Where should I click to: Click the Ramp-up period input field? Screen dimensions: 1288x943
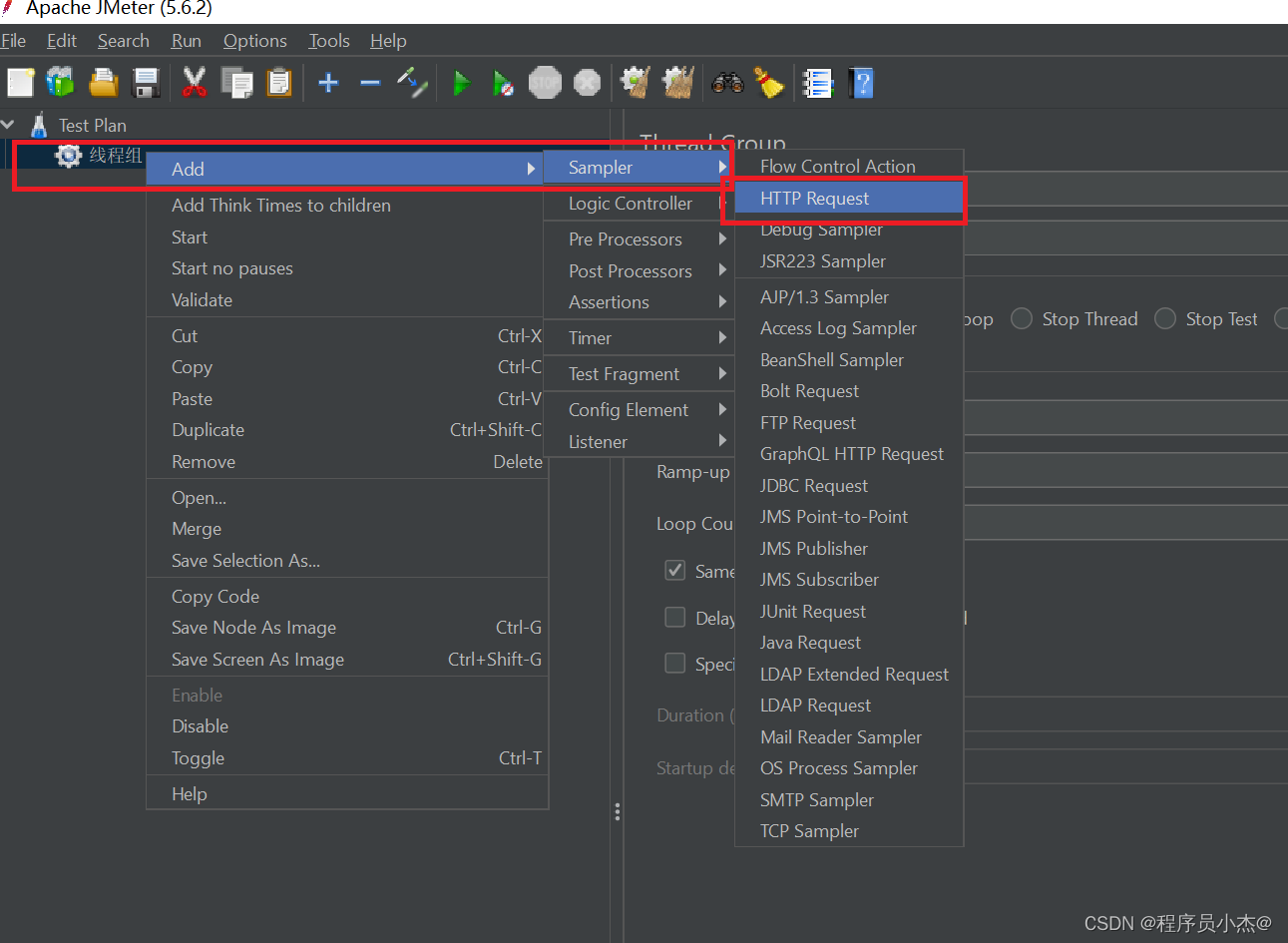coord(1125,470)
